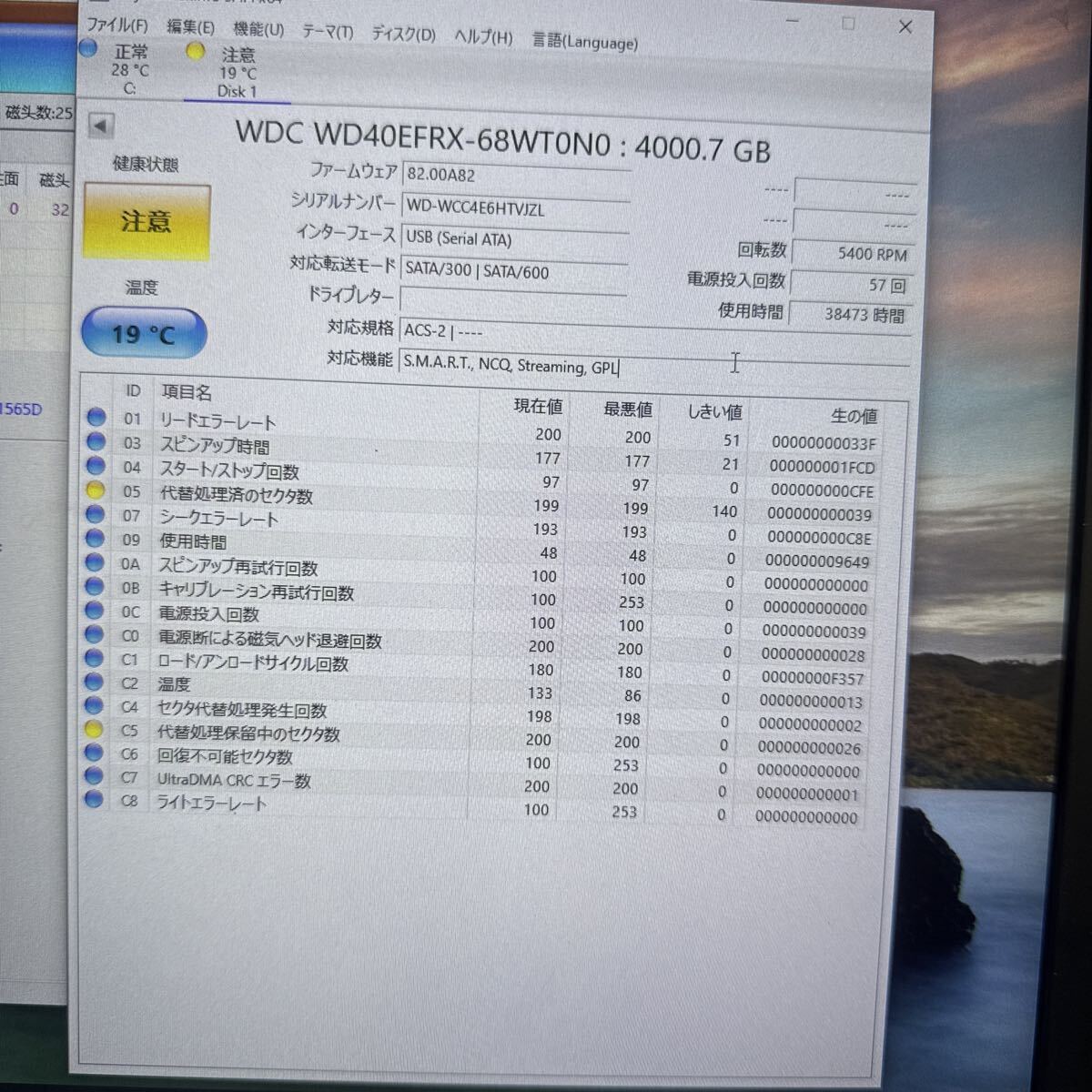Image resolution: width=1092 pixels, height=1092 pixels.
Task: Click the power-on count 57 回 field
Action: [x=852, y=285]
